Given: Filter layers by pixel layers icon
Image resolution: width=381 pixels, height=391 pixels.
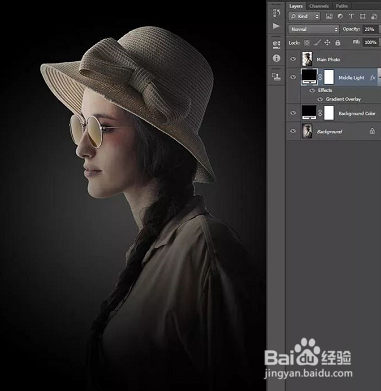Looking at the screenshot, I should (329, 16).
